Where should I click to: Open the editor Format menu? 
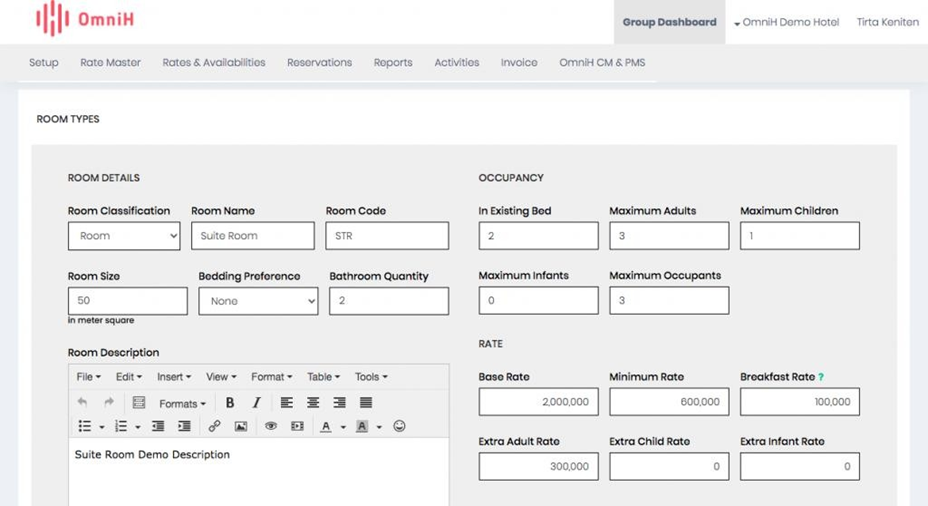click(272, 377)
